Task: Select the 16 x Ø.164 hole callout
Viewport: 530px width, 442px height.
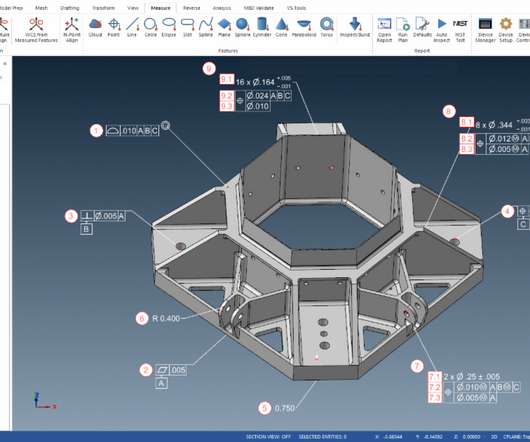Action: click(x=263, y=82)
